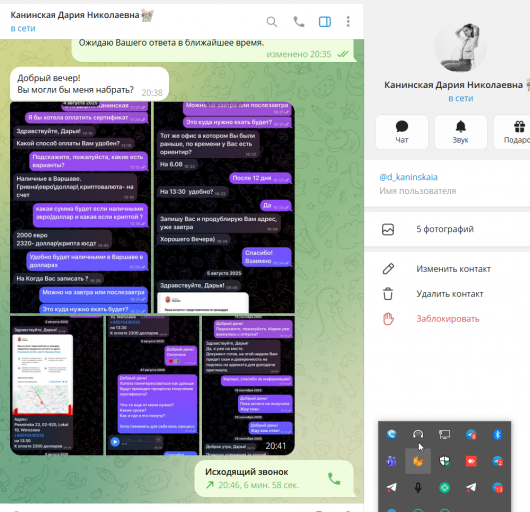This screenshot has width=530, height=512.
Task: Click white paper plane icon below Teams
Action: pyautogui.click(x=391, y=487)
